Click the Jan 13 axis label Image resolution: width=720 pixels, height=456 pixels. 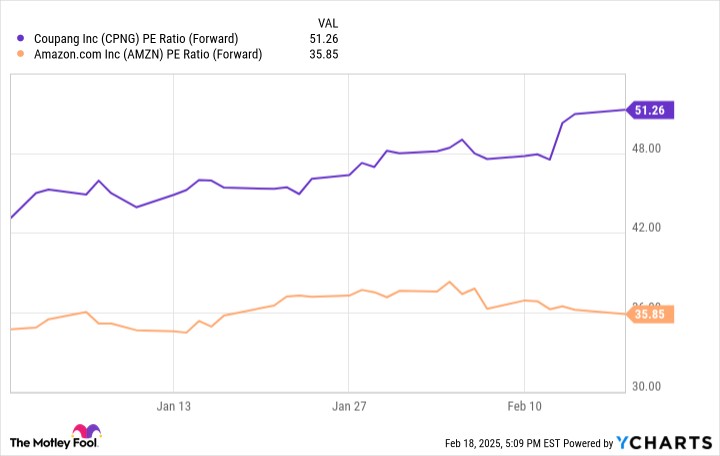pos(173,406)
